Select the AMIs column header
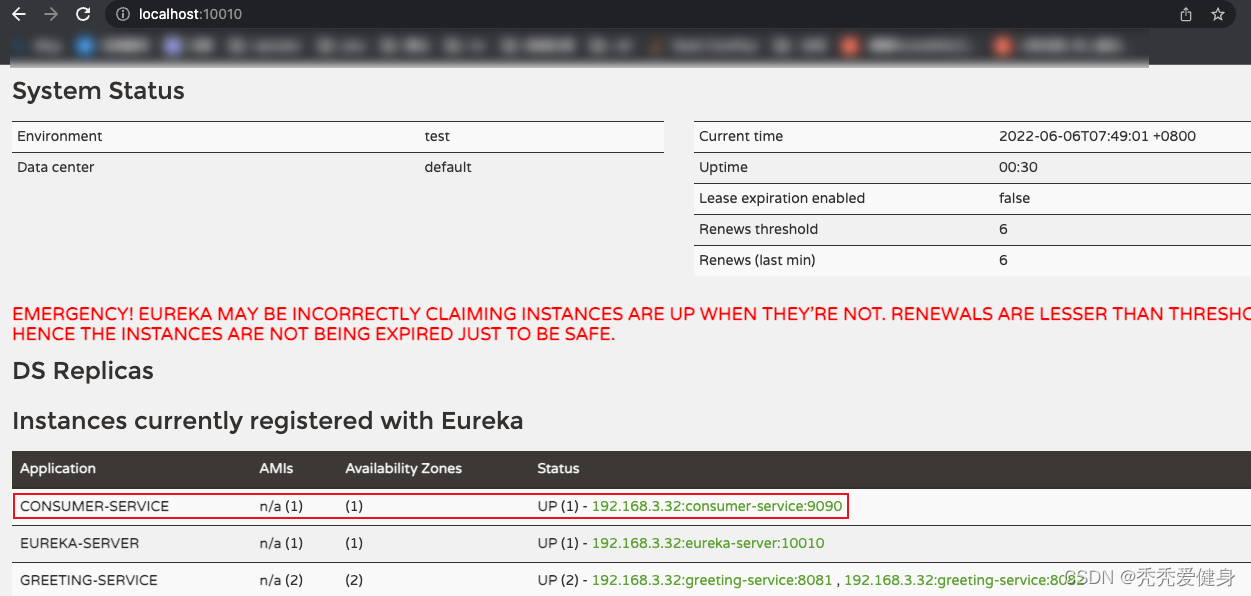1251x596 pixels. (x=277, y=468)
